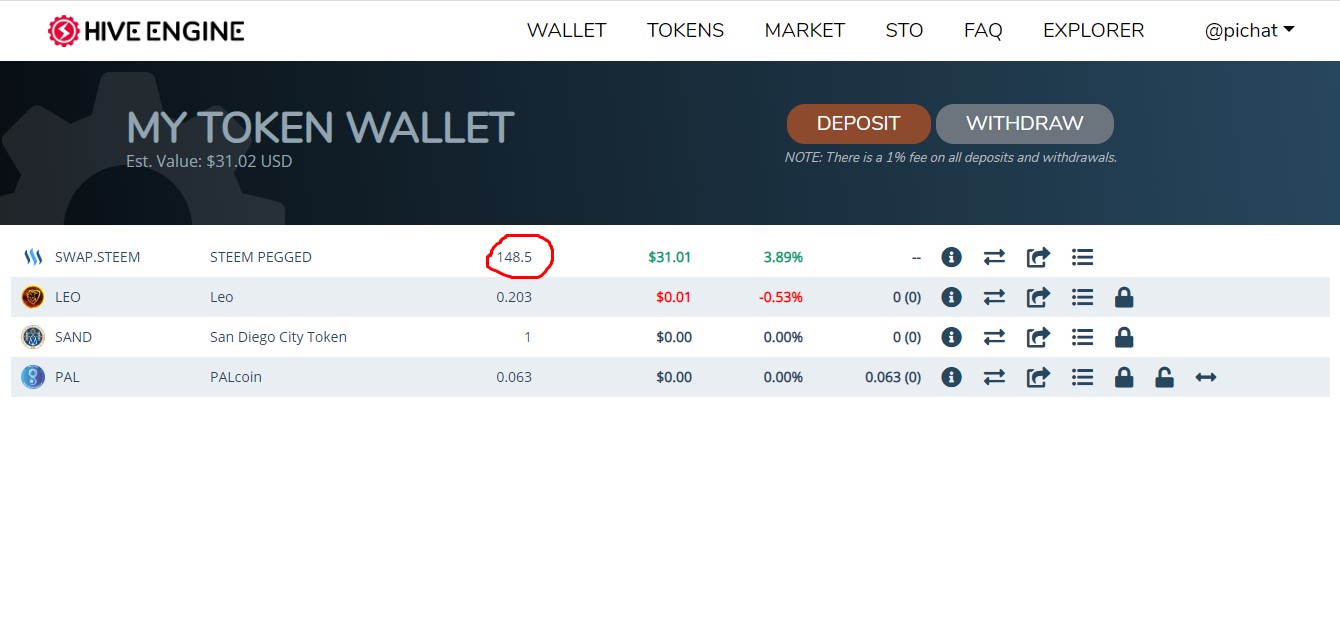Open the TOKENS menu item
1340x634 pixels.
pos(685,30)
